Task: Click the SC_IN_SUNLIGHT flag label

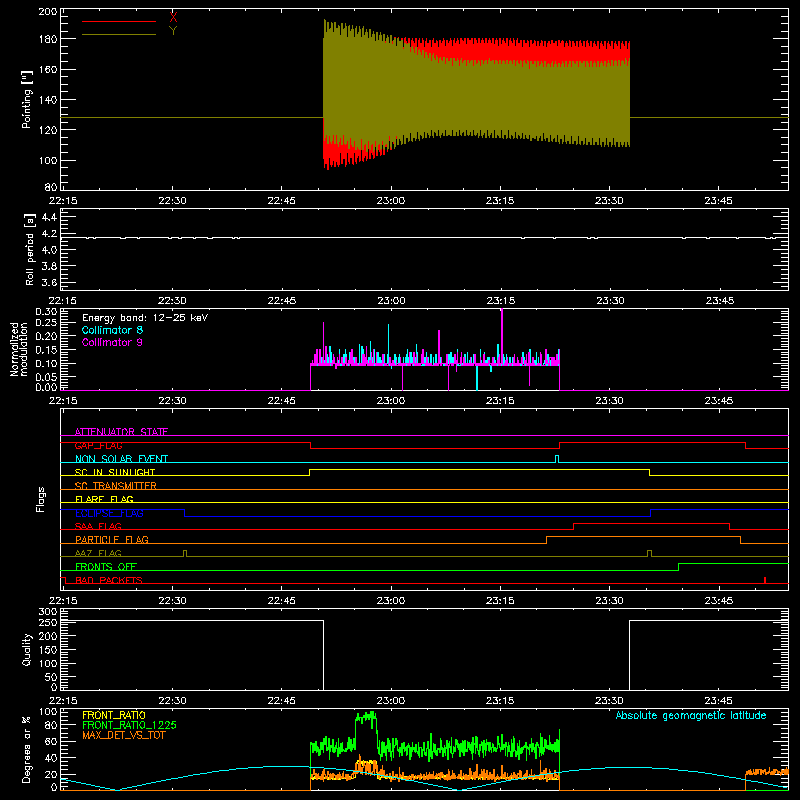Action: (x=115, y=472)
